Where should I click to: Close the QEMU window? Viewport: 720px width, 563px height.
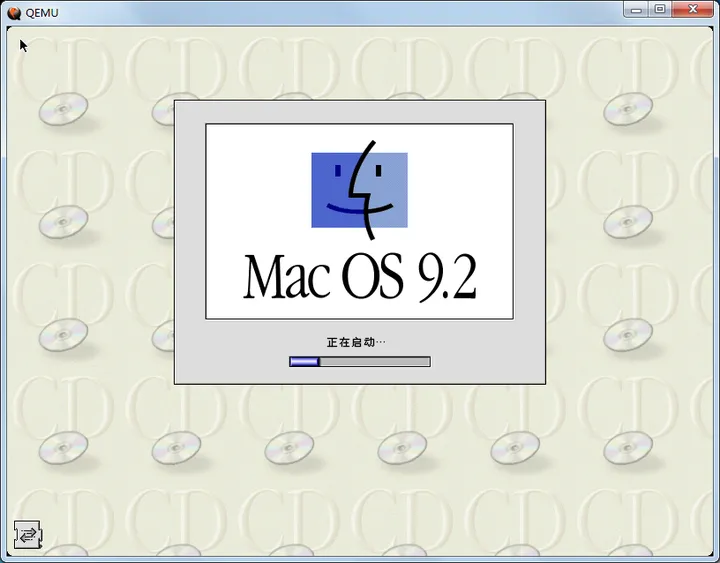(693, 10)
